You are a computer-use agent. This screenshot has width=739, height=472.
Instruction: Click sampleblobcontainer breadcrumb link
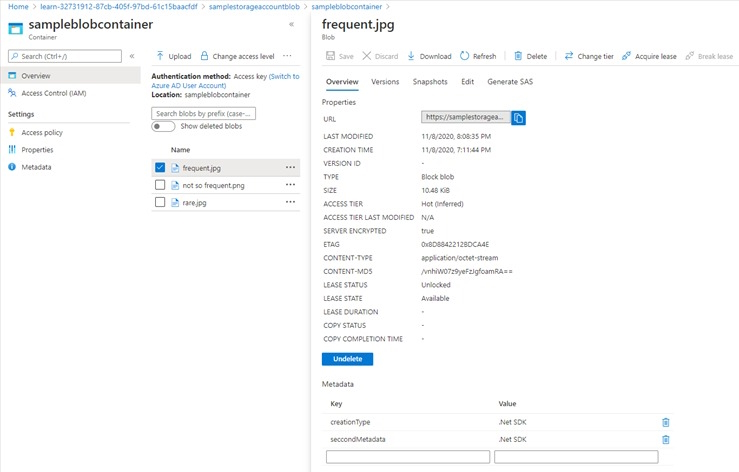346,7
